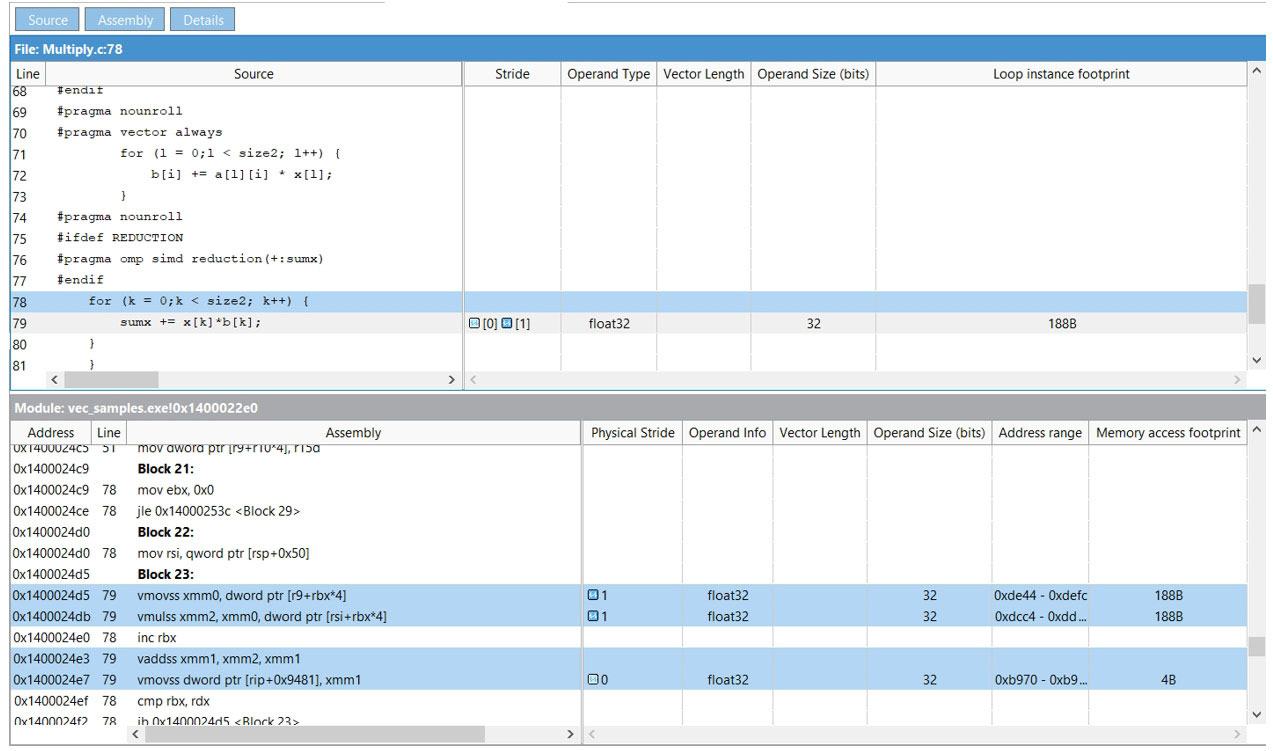The image size is (1273, 751).
Task: Select the vaddss xmm1 assembly row
Action: pyautogui.click(x=219, y=659)
